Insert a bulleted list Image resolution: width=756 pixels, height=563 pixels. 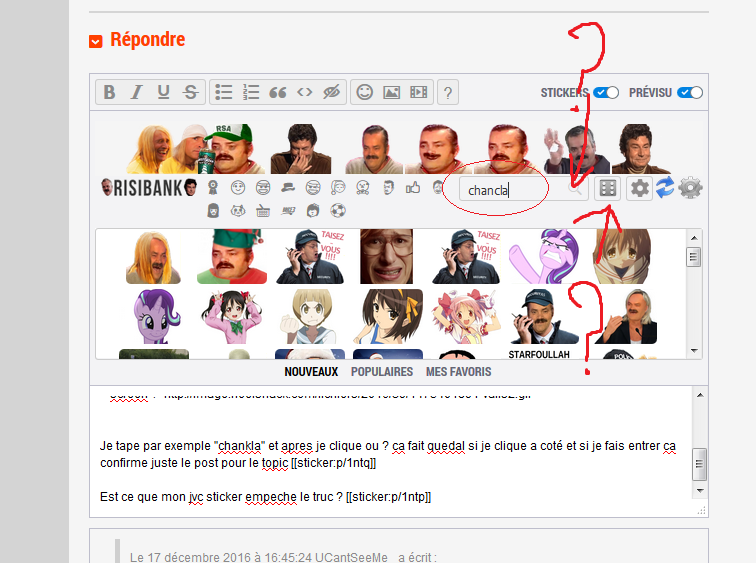click(224, 92)
